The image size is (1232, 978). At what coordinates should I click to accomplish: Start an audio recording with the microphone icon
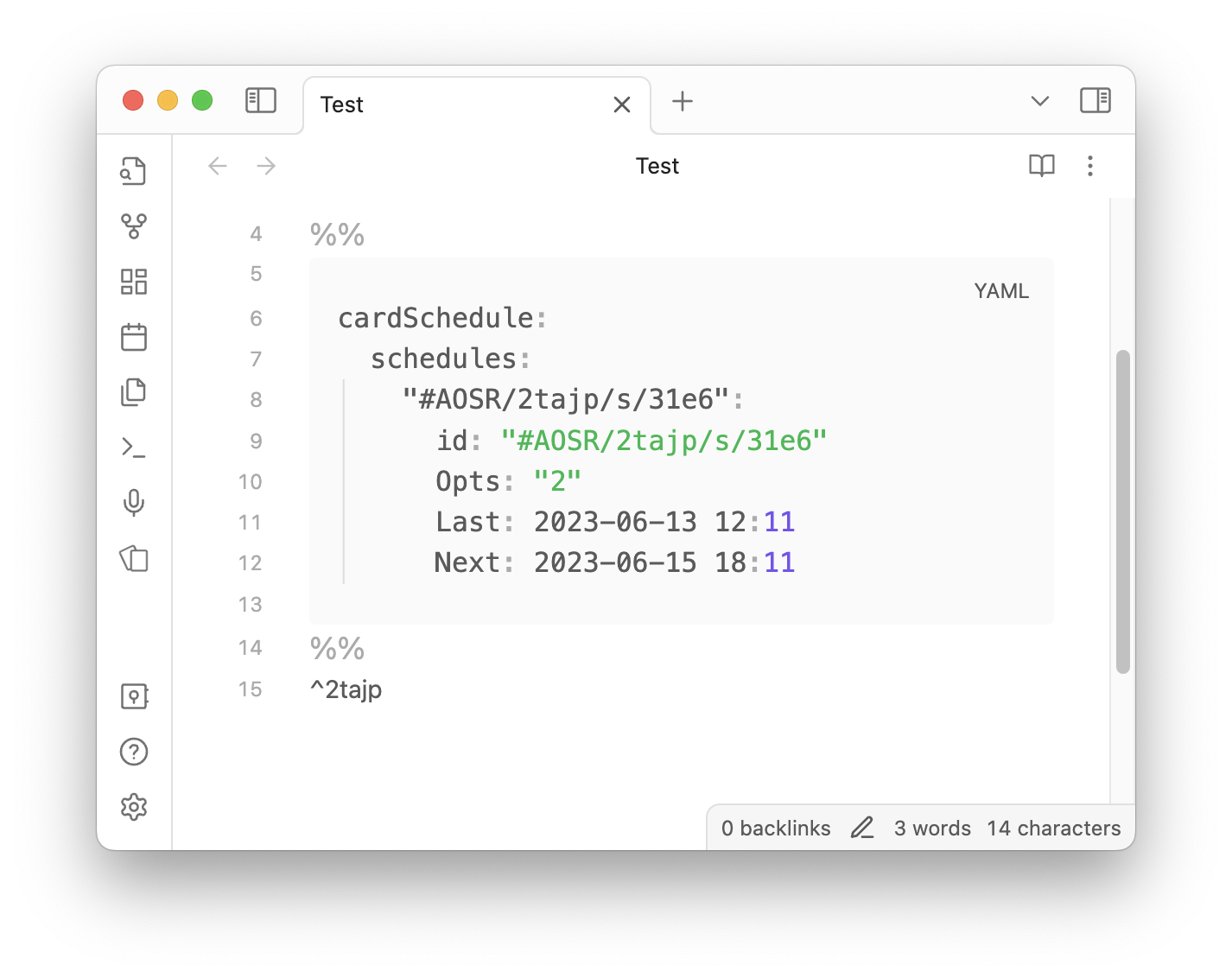click(x=133, y=504)
